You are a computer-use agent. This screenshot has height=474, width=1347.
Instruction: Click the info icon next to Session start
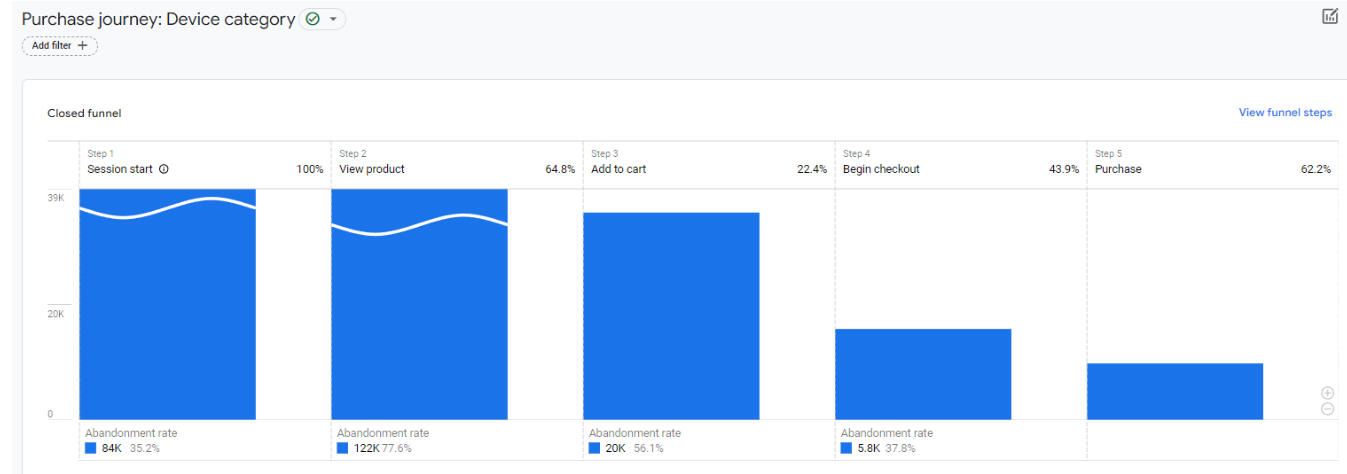click(164, 169)
